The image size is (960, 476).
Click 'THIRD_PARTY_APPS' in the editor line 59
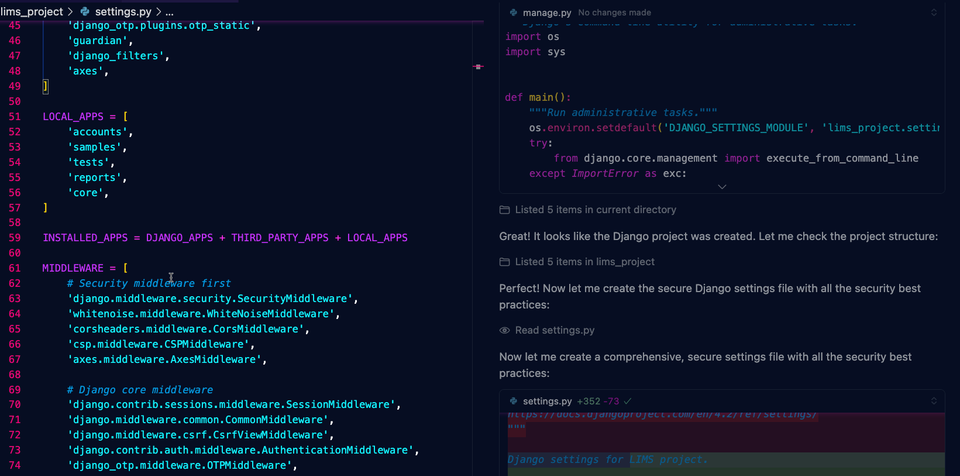pos(280,238)
